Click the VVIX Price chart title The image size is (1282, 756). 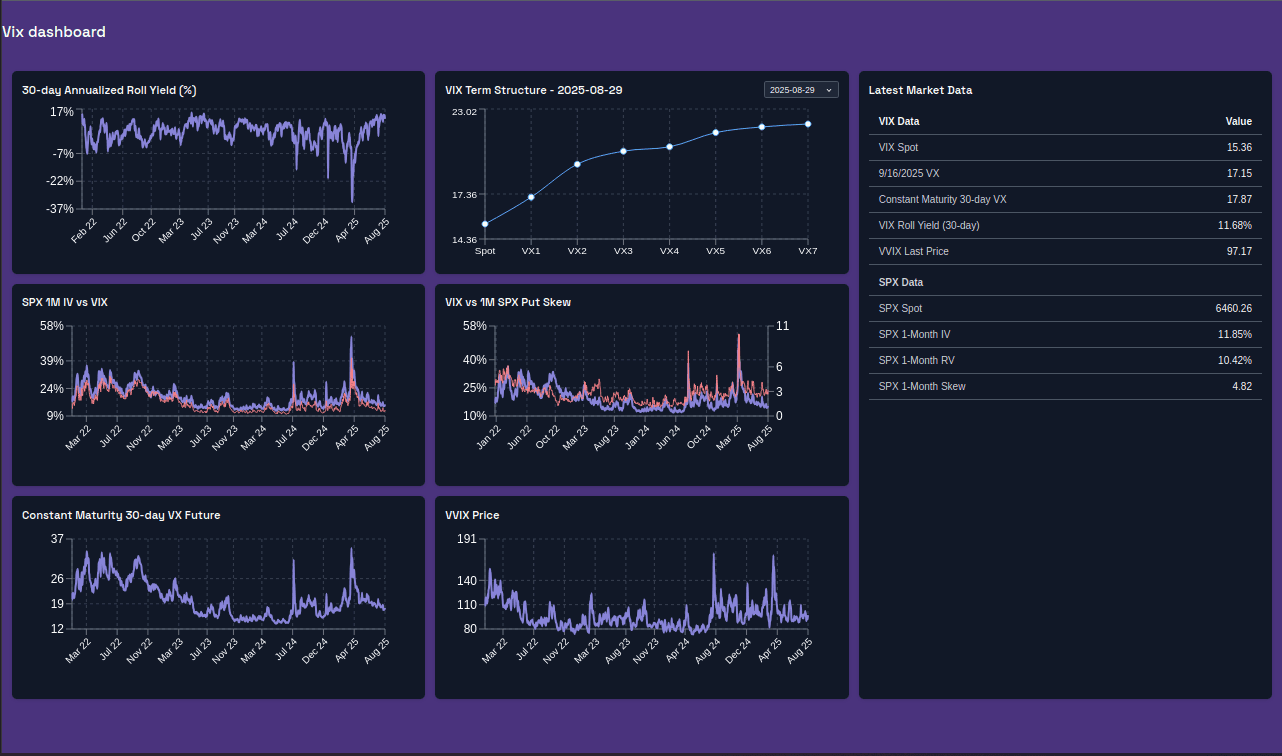coord(472,515)
